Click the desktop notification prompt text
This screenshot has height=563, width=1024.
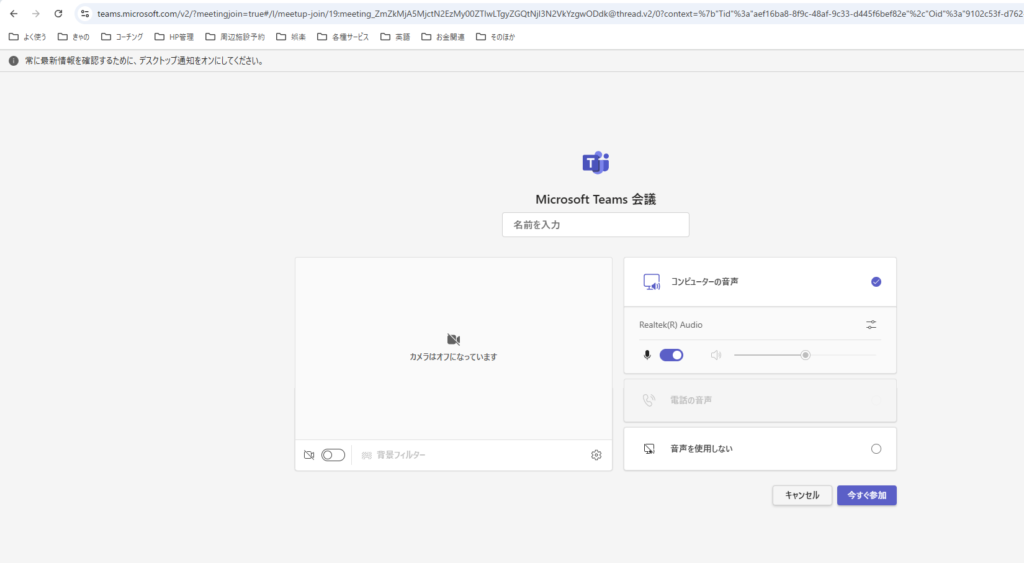144,61
